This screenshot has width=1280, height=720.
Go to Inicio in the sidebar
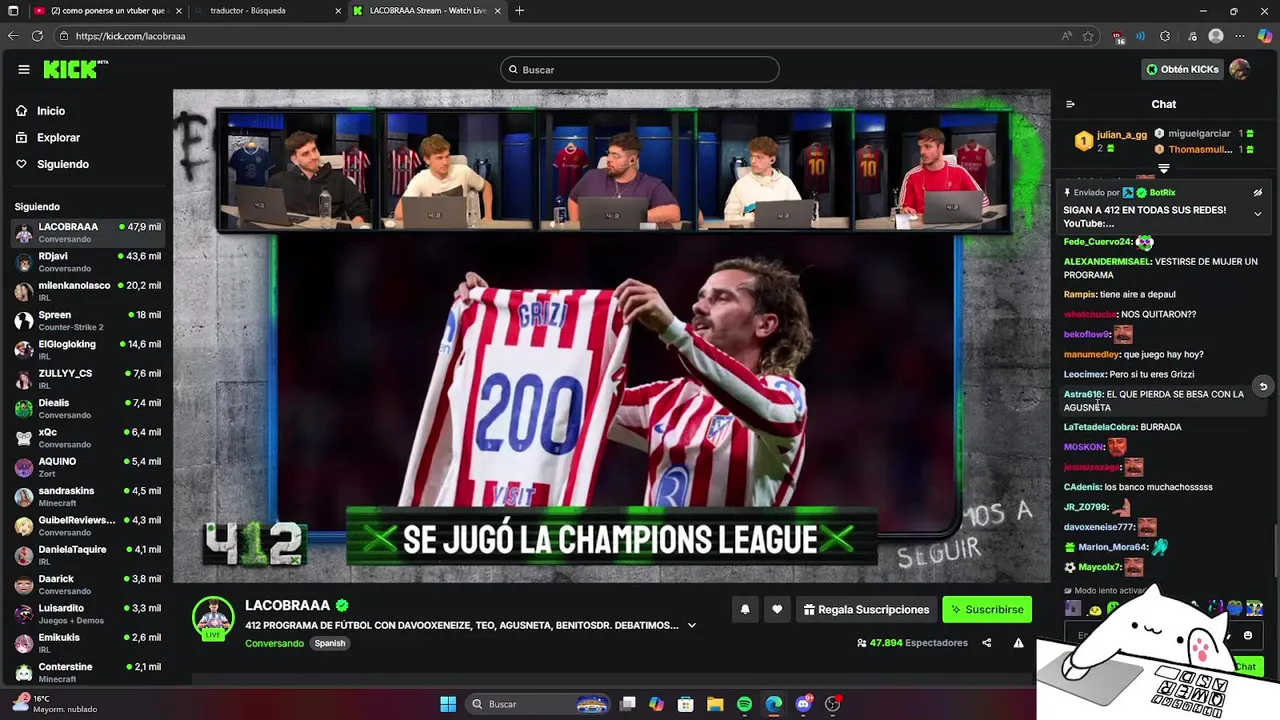(x=50, y=111)
